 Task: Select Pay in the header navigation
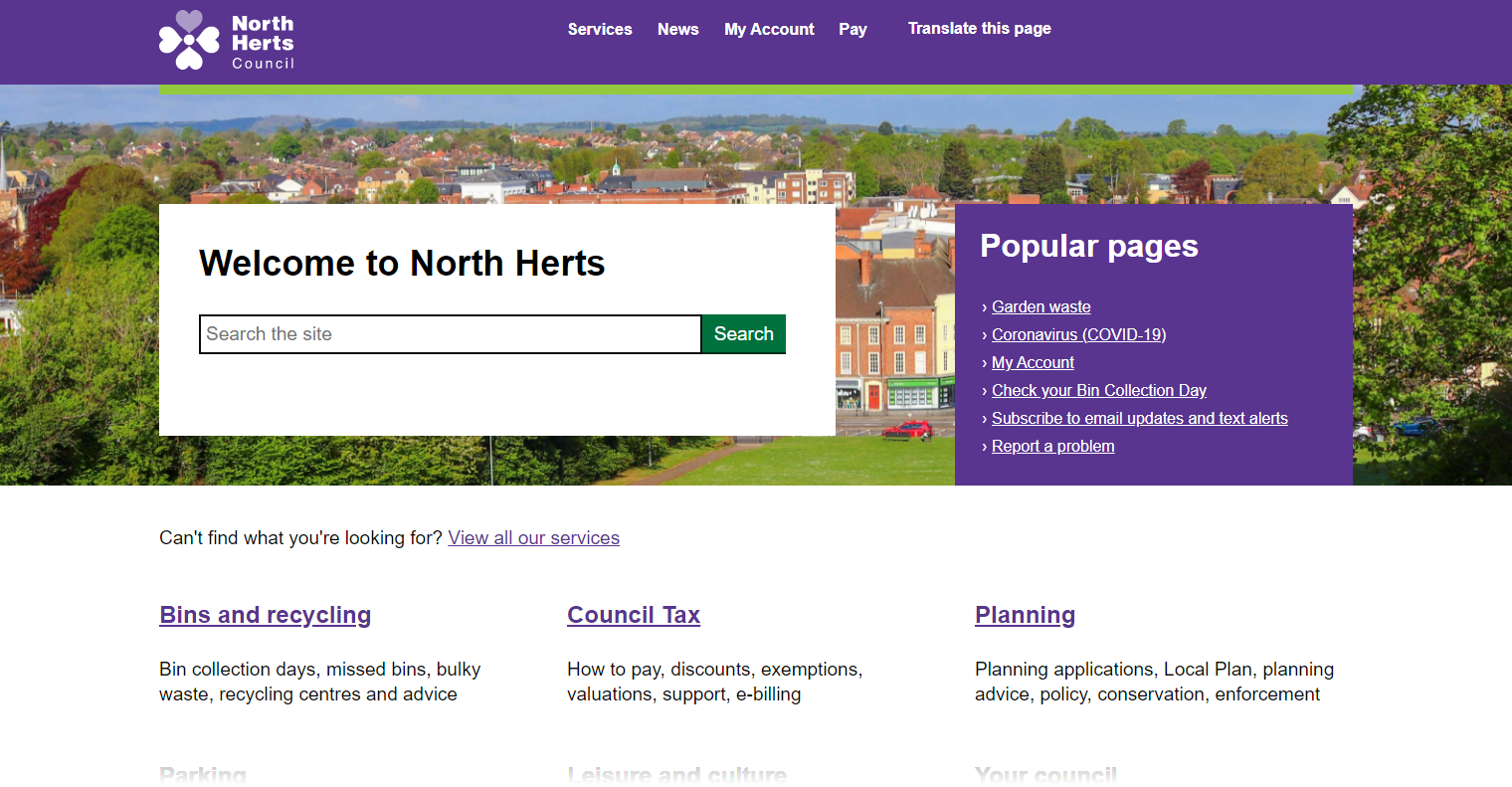click(852, 30)
